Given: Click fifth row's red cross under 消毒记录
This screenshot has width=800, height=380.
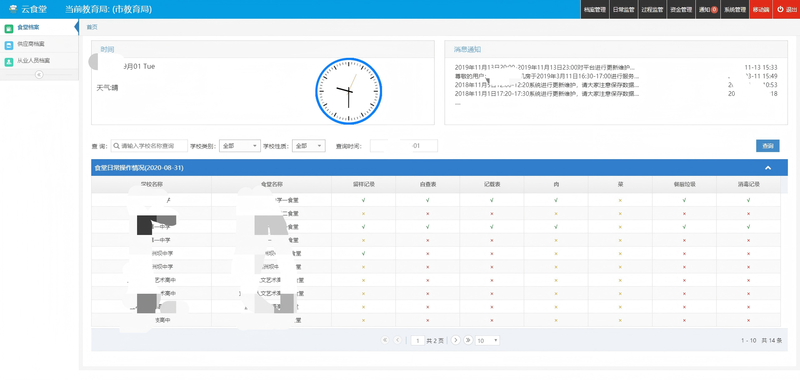Looking at the screenshot, I should 748,254.
